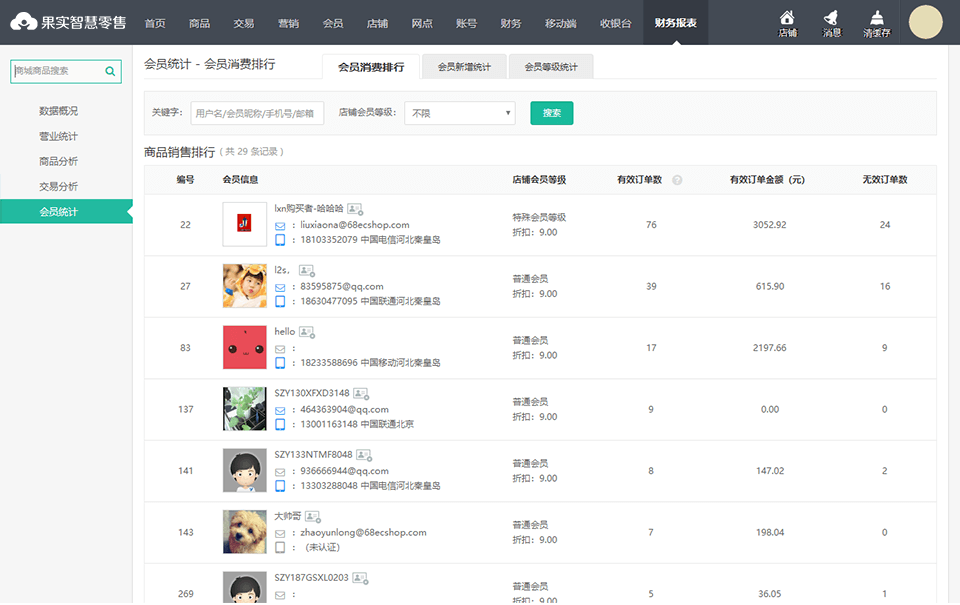960x605 pixels.
Task: Click the search magnifier in sidebar
Action: click(110, 71)
